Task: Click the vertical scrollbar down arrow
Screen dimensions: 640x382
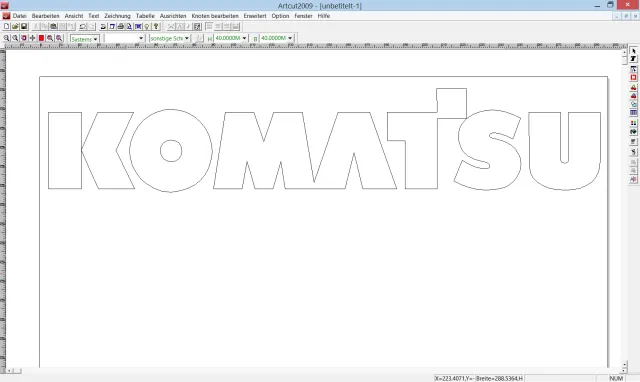Action: click(624, 364)
